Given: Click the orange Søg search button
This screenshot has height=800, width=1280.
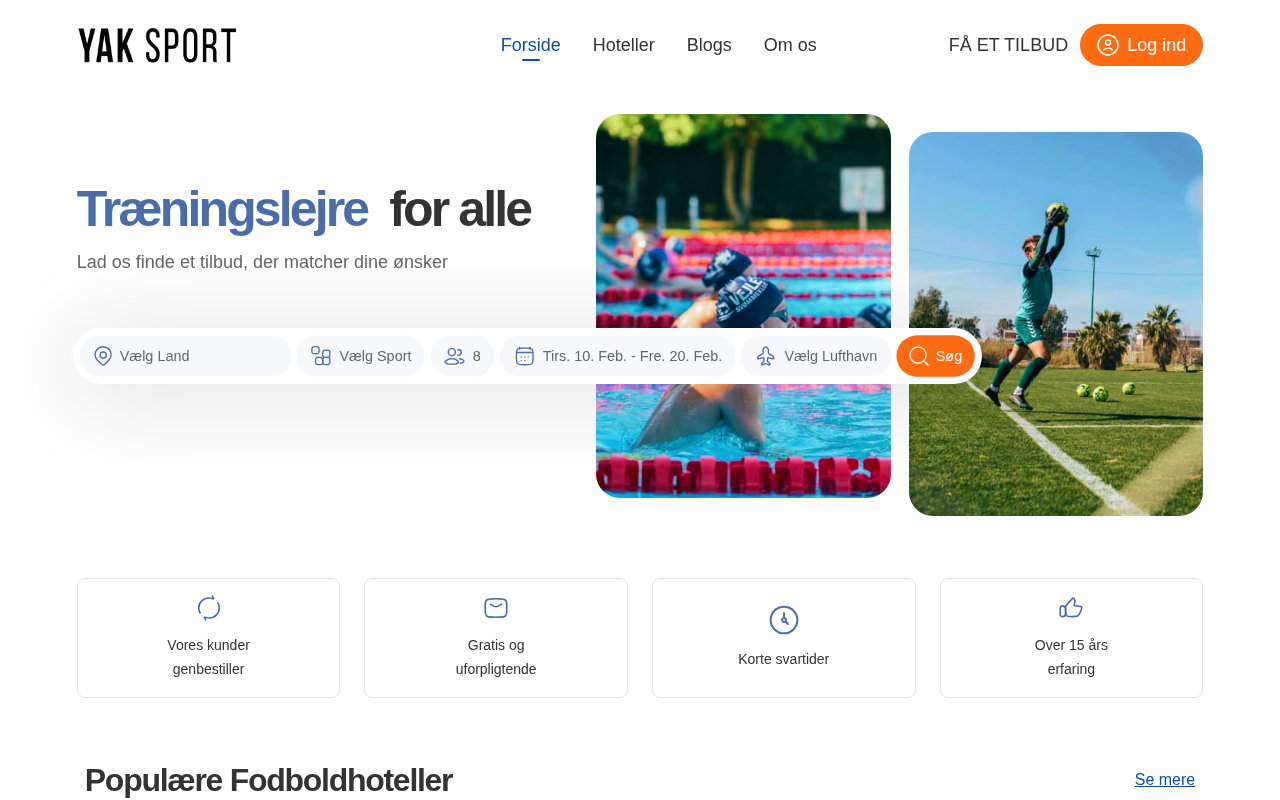Looking at the screenshot, I should pos(936,356).
